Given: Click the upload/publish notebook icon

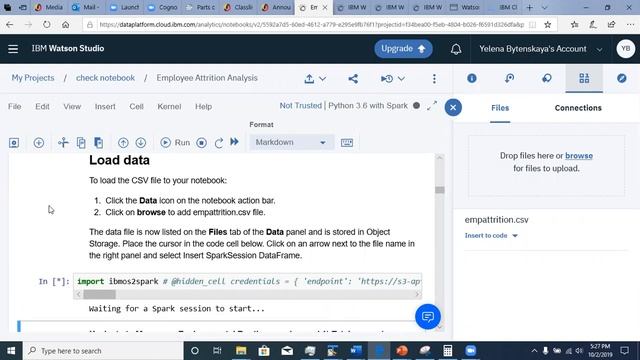Looking at the screenshot, I should [x=309, y=78].
